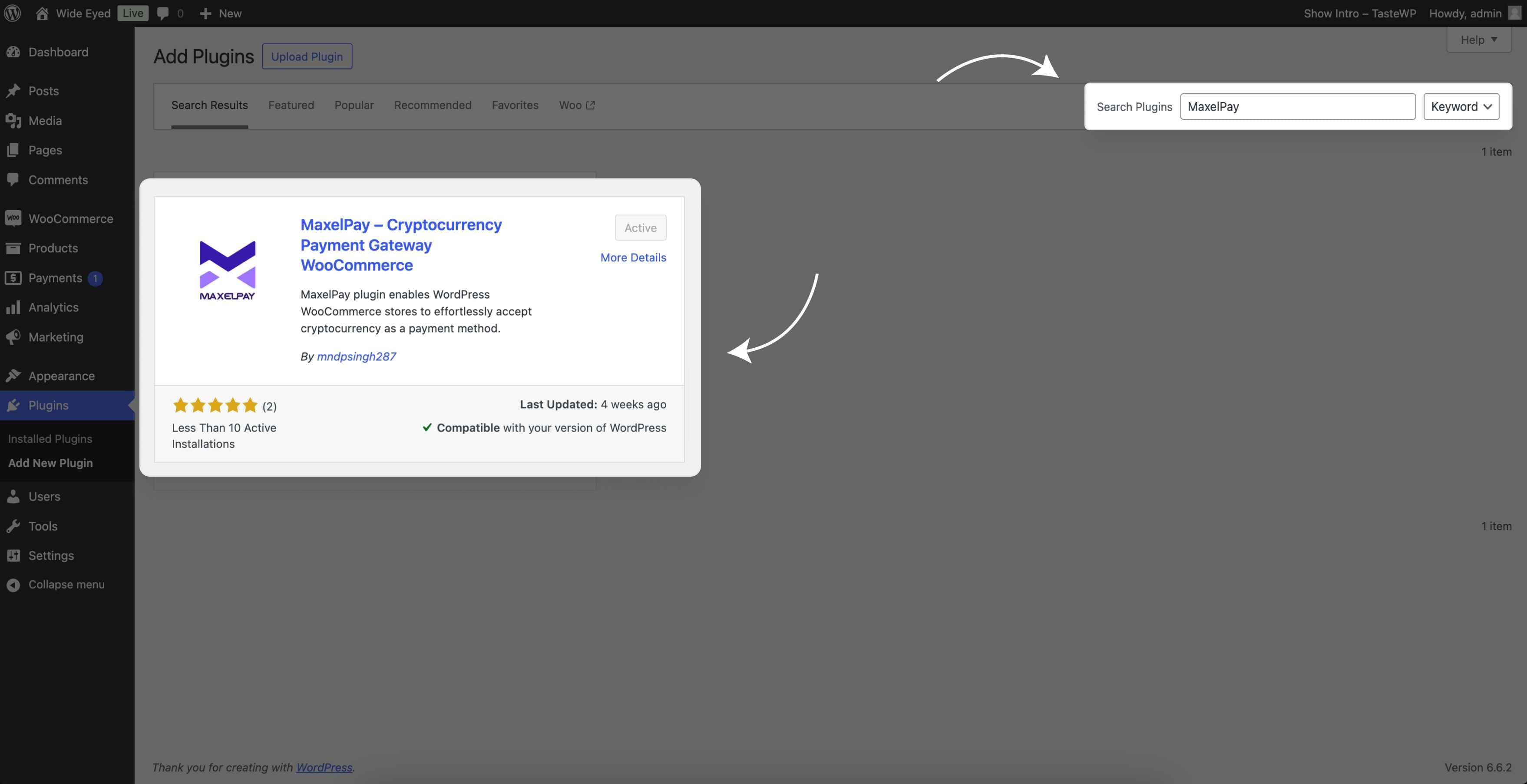Switch to the Popular plugins tab
This screenshot has width=1527, height=784.
point(354,105)
